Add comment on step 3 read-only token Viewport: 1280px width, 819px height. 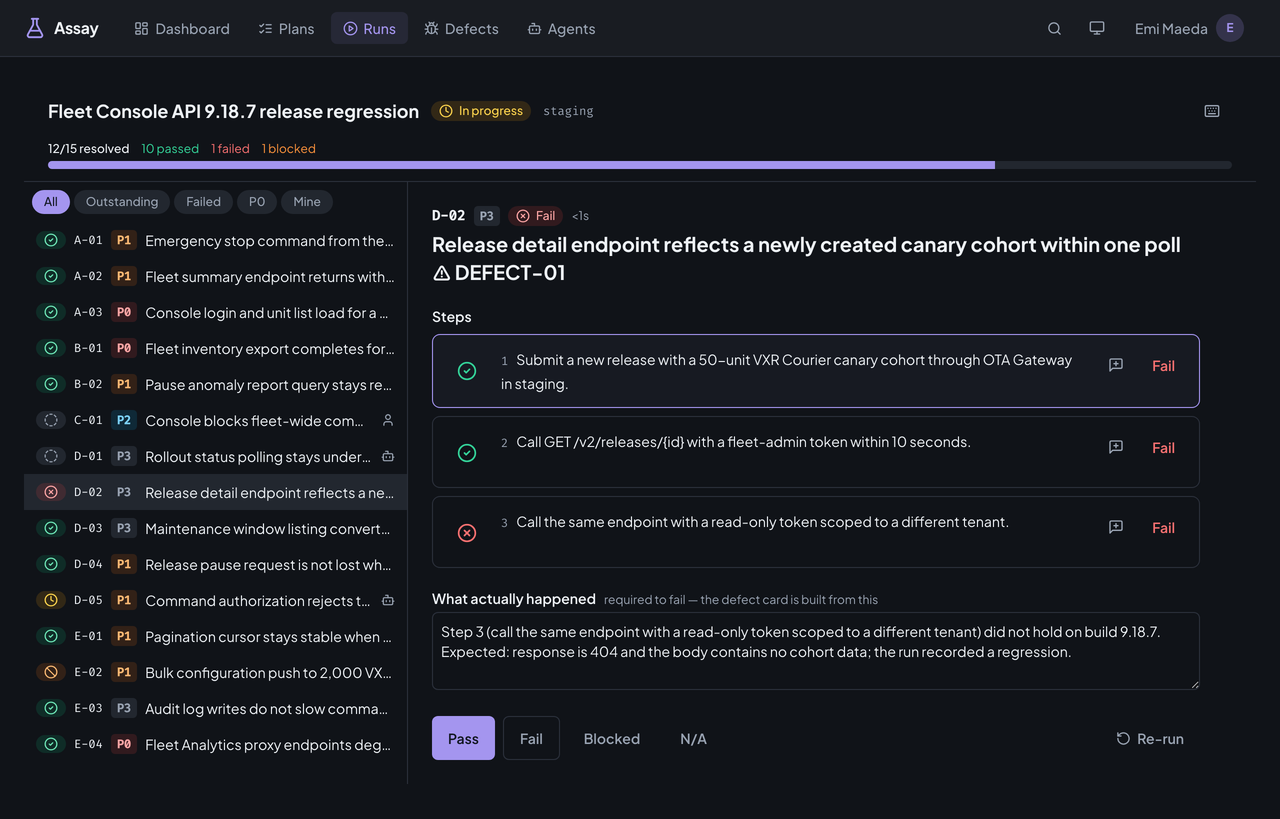click(x=1116, y=527)
